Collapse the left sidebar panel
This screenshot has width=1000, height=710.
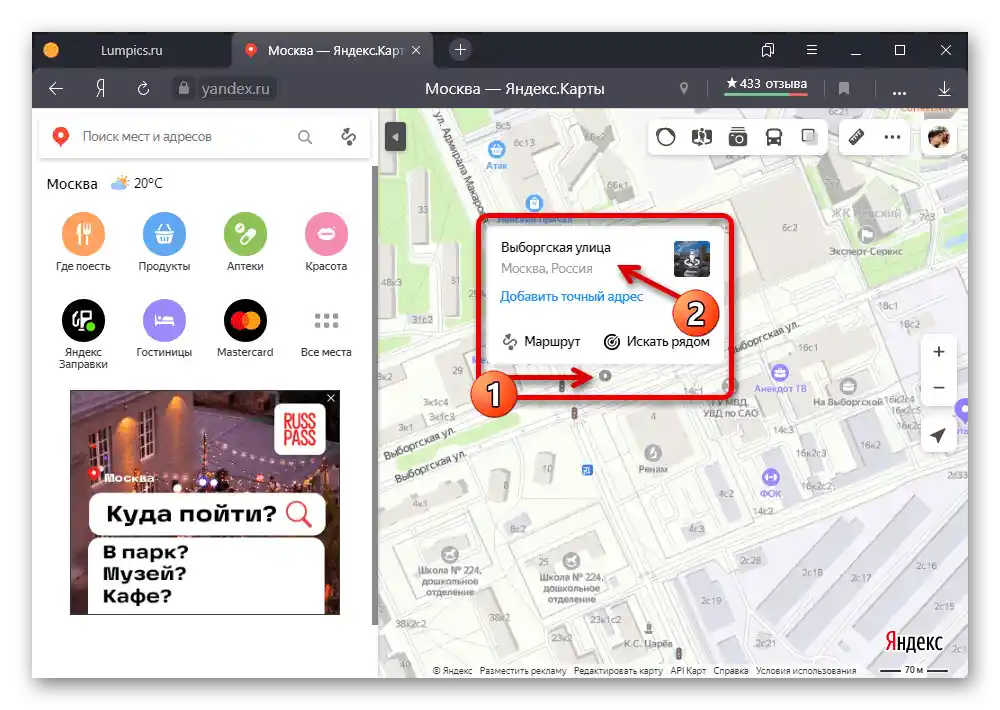click(395, 137)
